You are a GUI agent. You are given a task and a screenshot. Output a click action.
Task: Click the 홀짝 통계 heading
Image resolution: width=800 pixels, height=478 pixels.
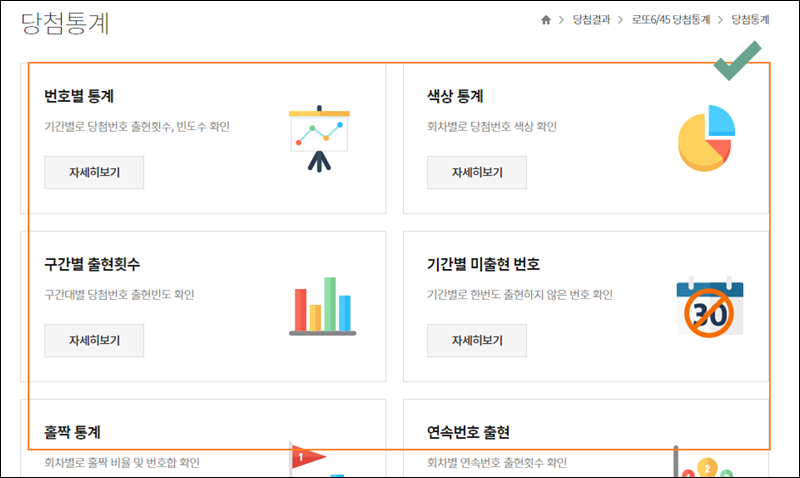tap(72, 432)
